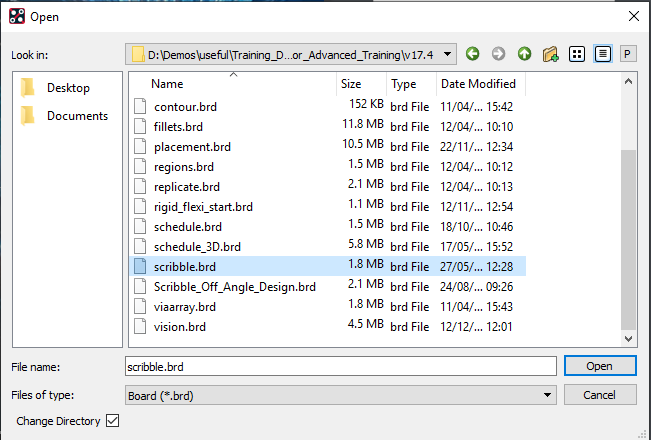Switch to detail view mode

(602, 54)
